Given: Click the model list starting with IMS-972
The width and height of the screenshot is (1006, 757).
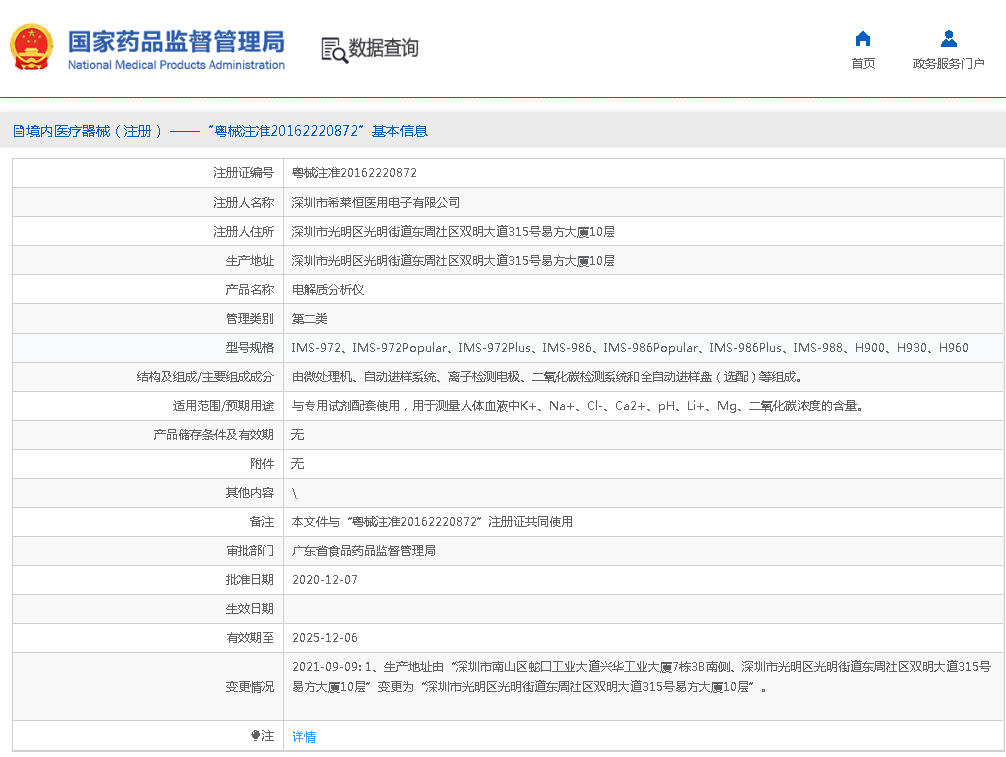Looking at the screenshot, I should click(x=629, y=348).
